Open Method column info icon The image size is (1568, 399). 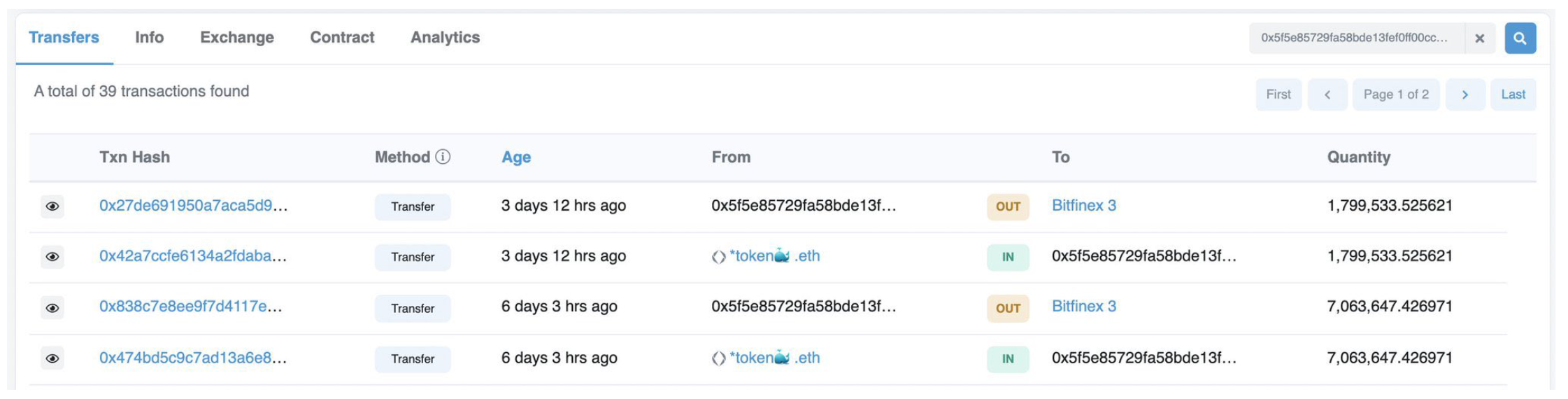(x=443, y=157)
